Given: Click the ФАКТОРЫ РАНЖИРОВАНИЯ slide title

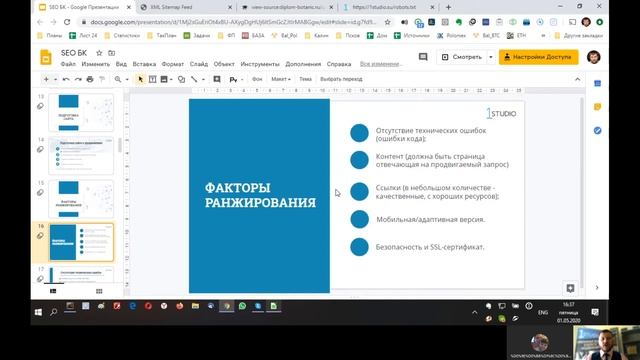Looking at the screenshot, I should [260, 195].
